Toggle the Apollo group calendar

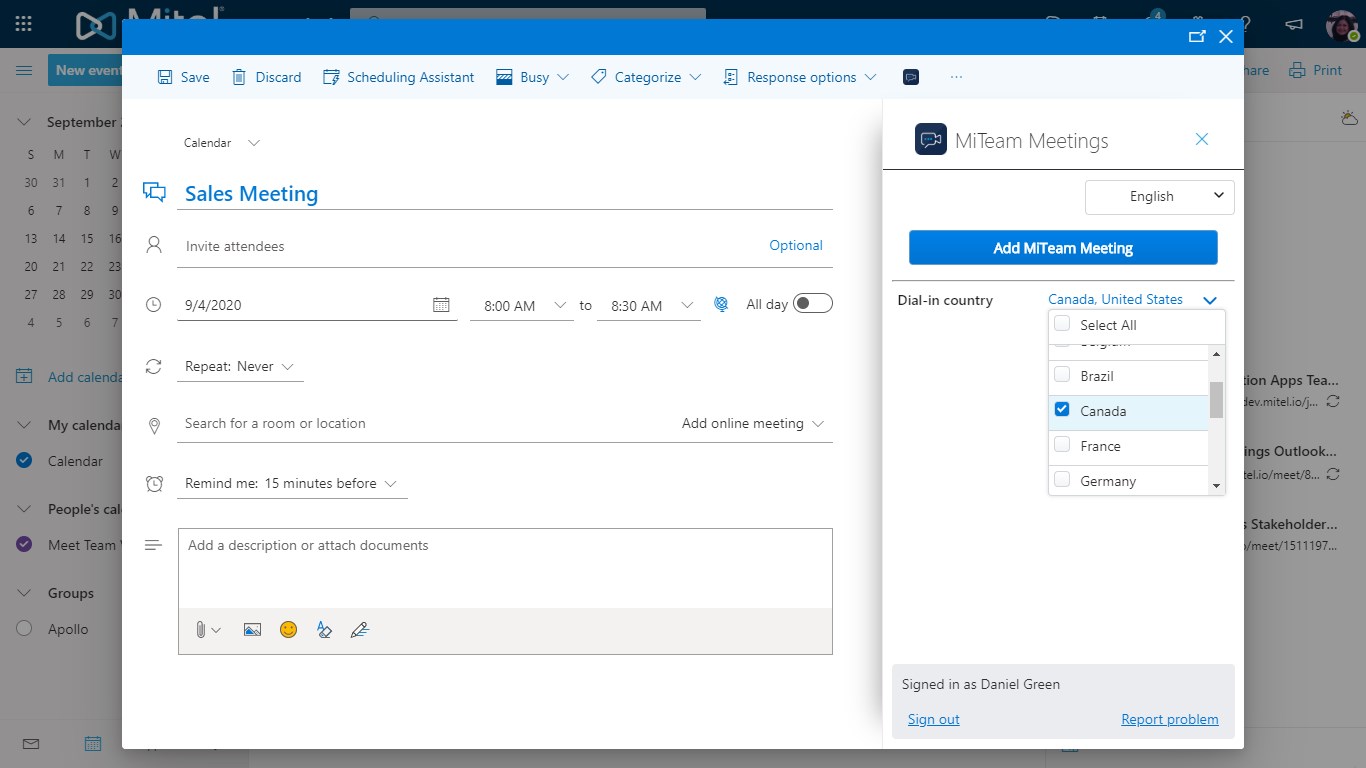pyautogui.click(x=24, y=629)
